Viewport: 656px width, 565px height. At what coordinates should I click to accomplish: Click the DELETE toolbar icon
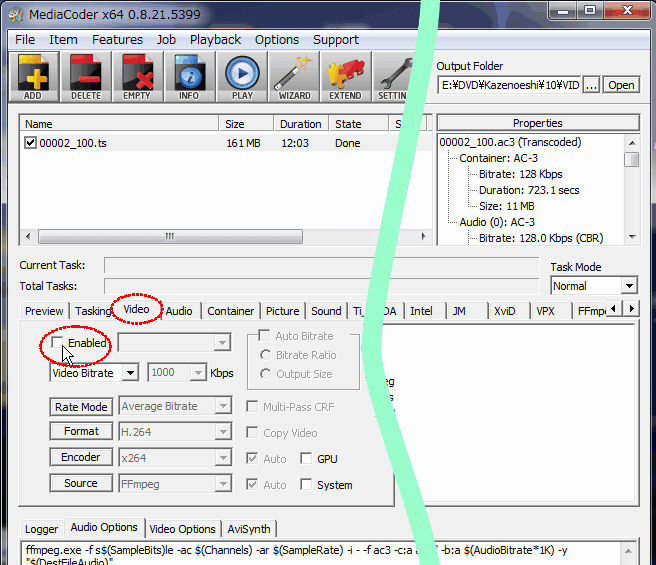86,76
